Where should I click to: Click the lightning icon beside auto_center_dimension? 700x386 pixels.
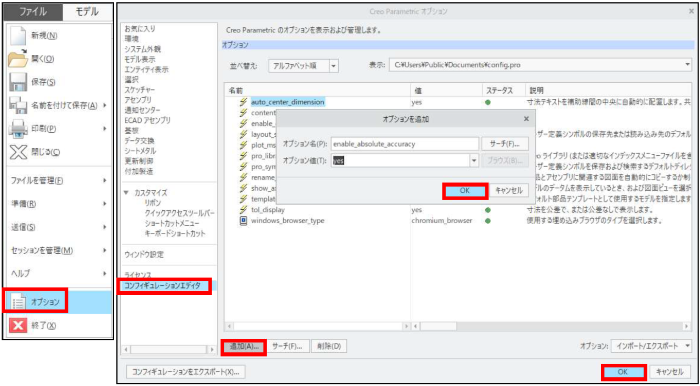[x=243, y=102]
